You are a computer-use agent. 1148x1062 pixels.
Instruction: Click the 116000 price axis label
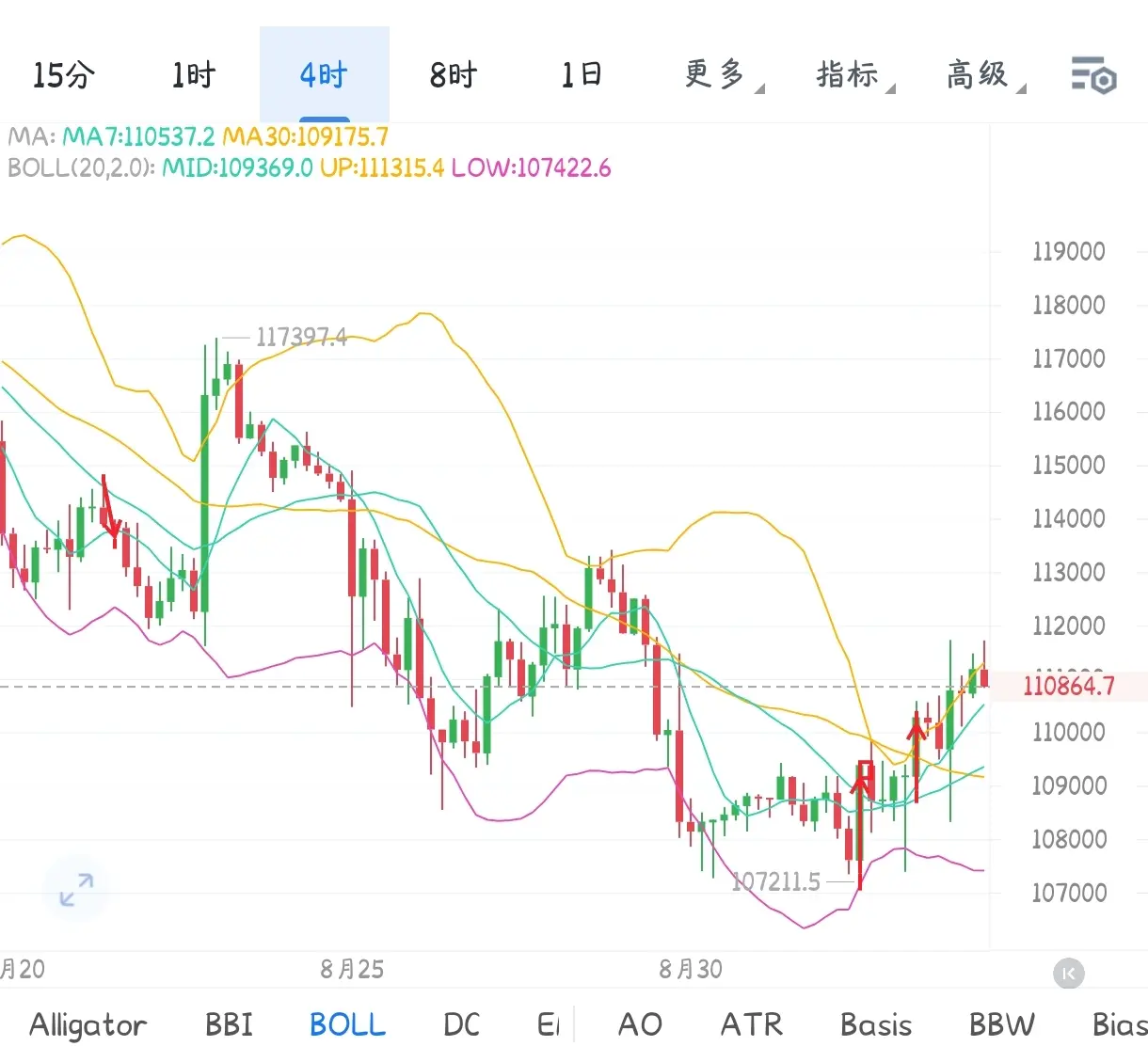point(1069,411)
